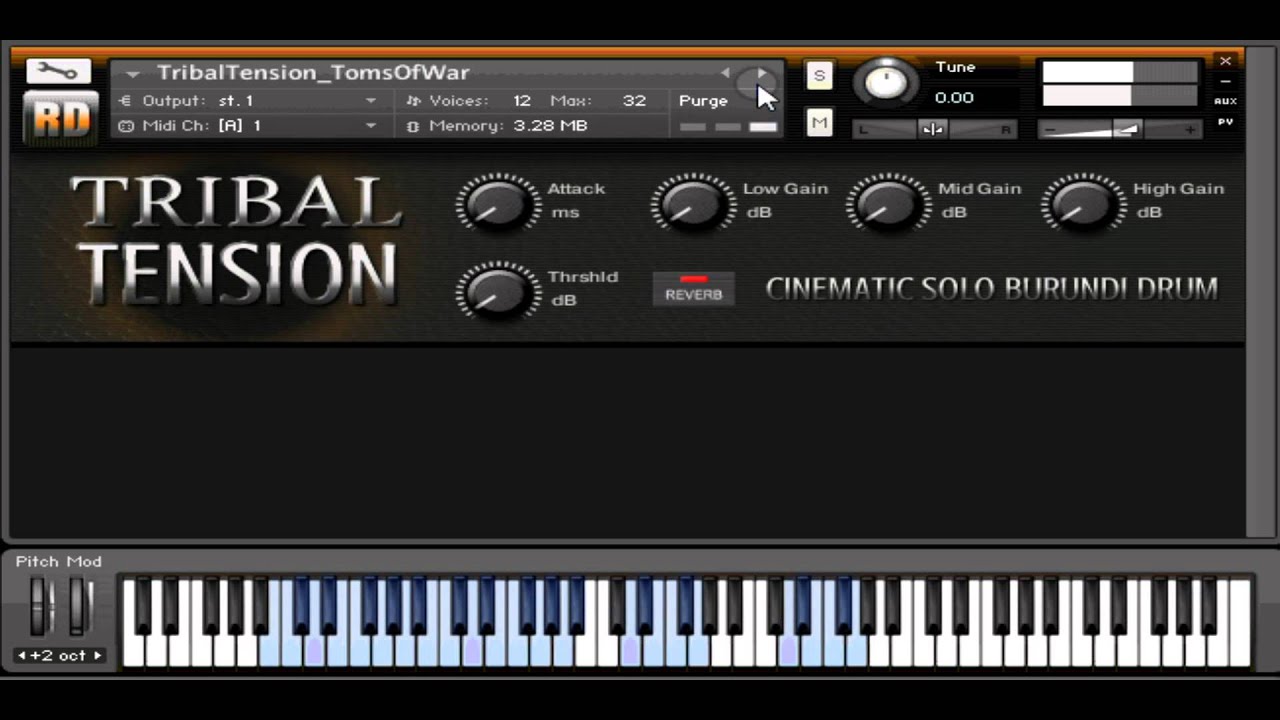Load the next instrument preset arrow

pos(762,73)
